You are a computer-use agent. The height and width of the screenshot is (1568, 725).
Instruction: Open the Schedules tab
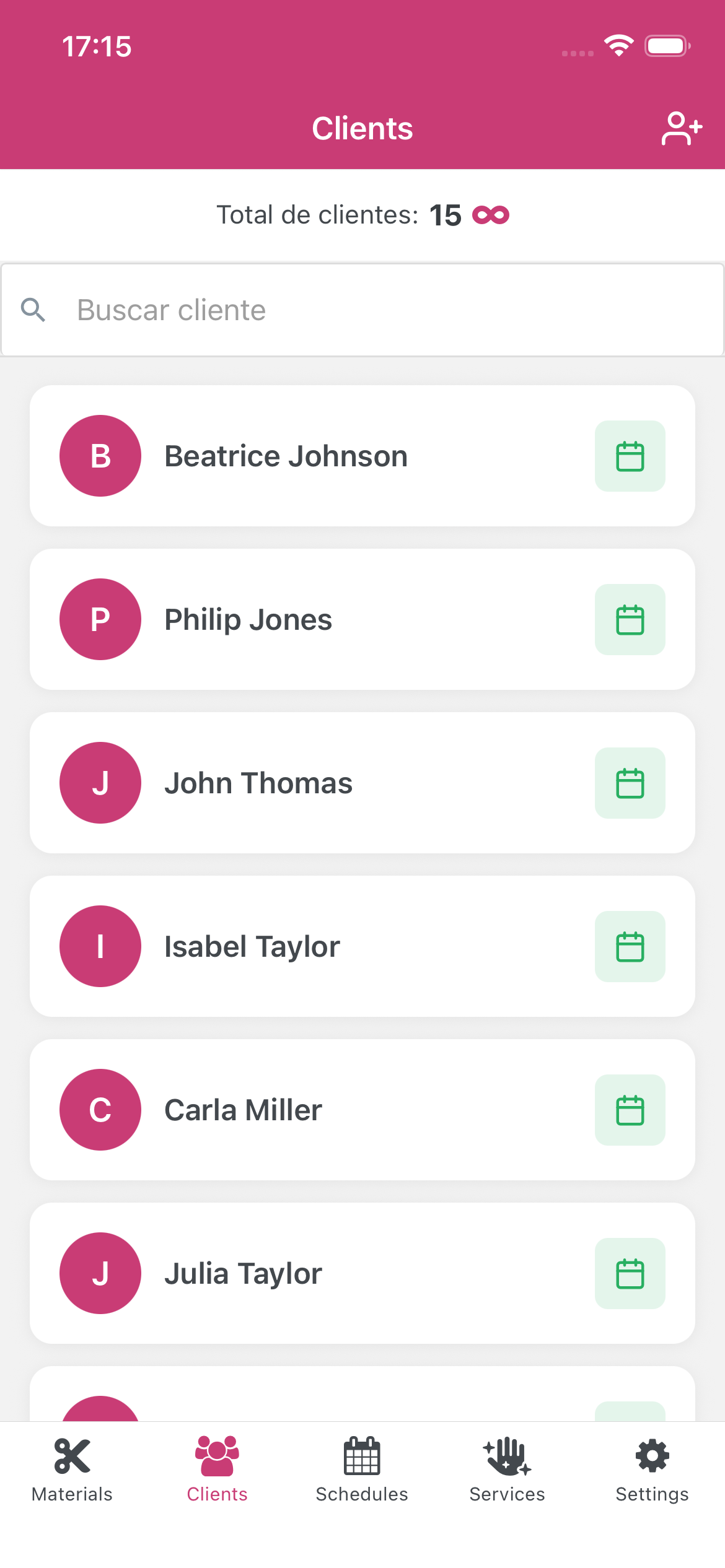point(362,1469)
